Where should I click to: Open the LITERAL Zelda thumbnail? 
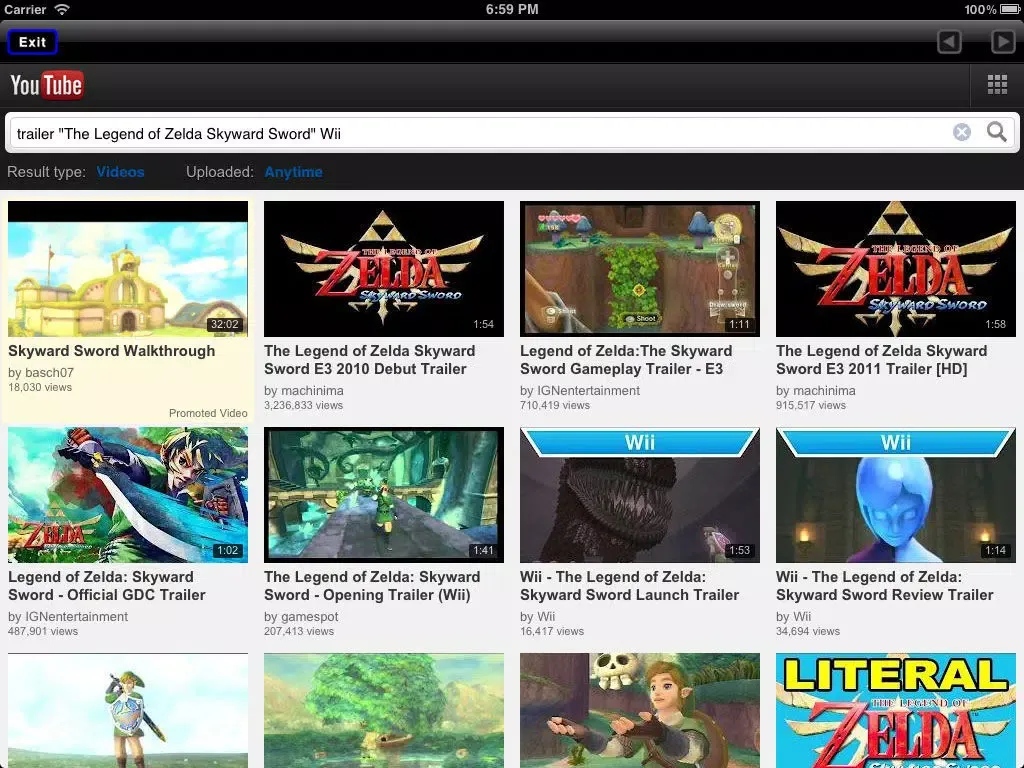coord(896,711)
